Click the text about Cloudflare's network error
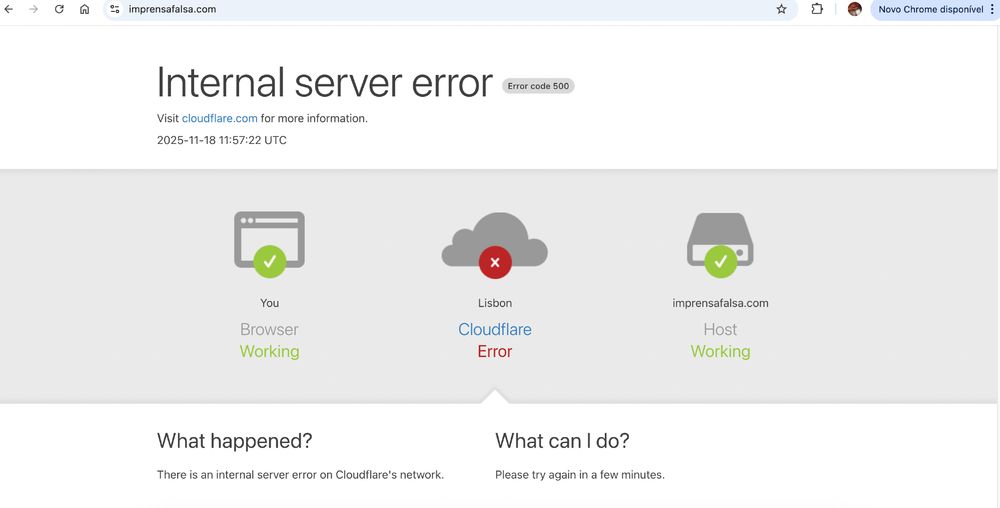This screenshot has height=508, width=1000. (300, 475)
